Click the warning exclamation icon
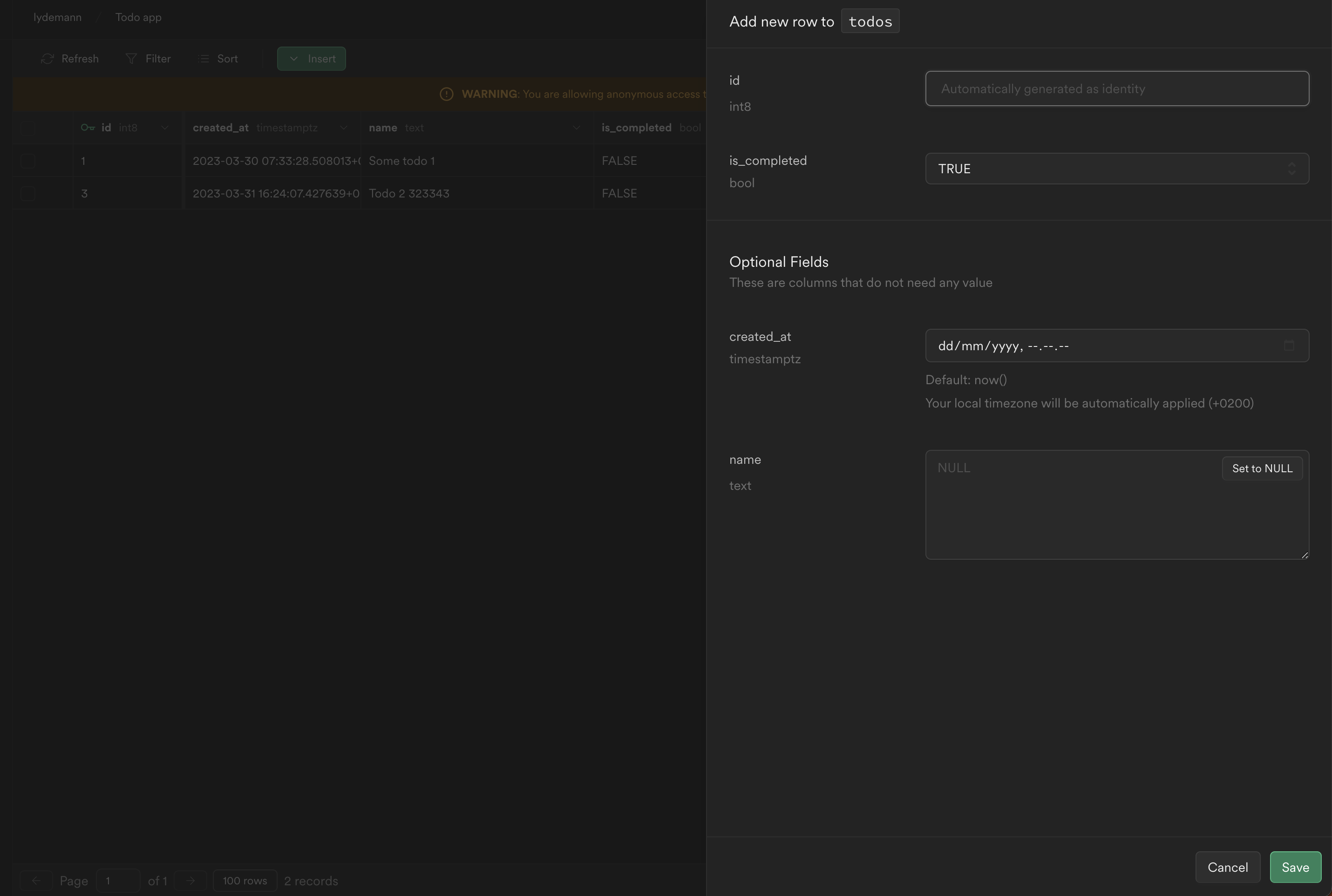The height and width of the screenshot is (896, 1332). pos(446,94)
